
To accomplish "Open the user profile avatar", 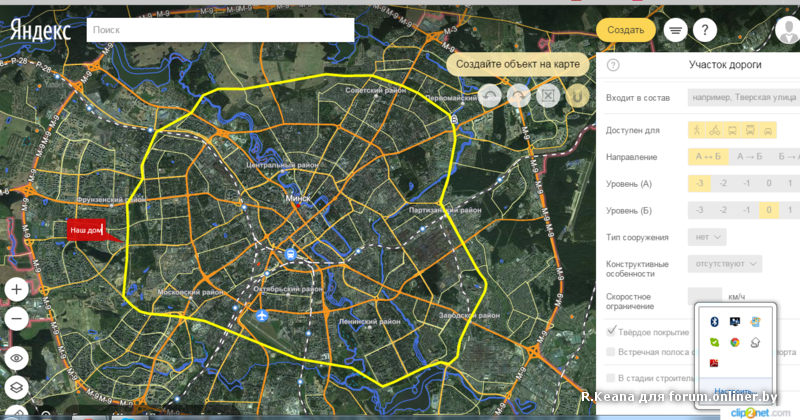I will (787, 30).
